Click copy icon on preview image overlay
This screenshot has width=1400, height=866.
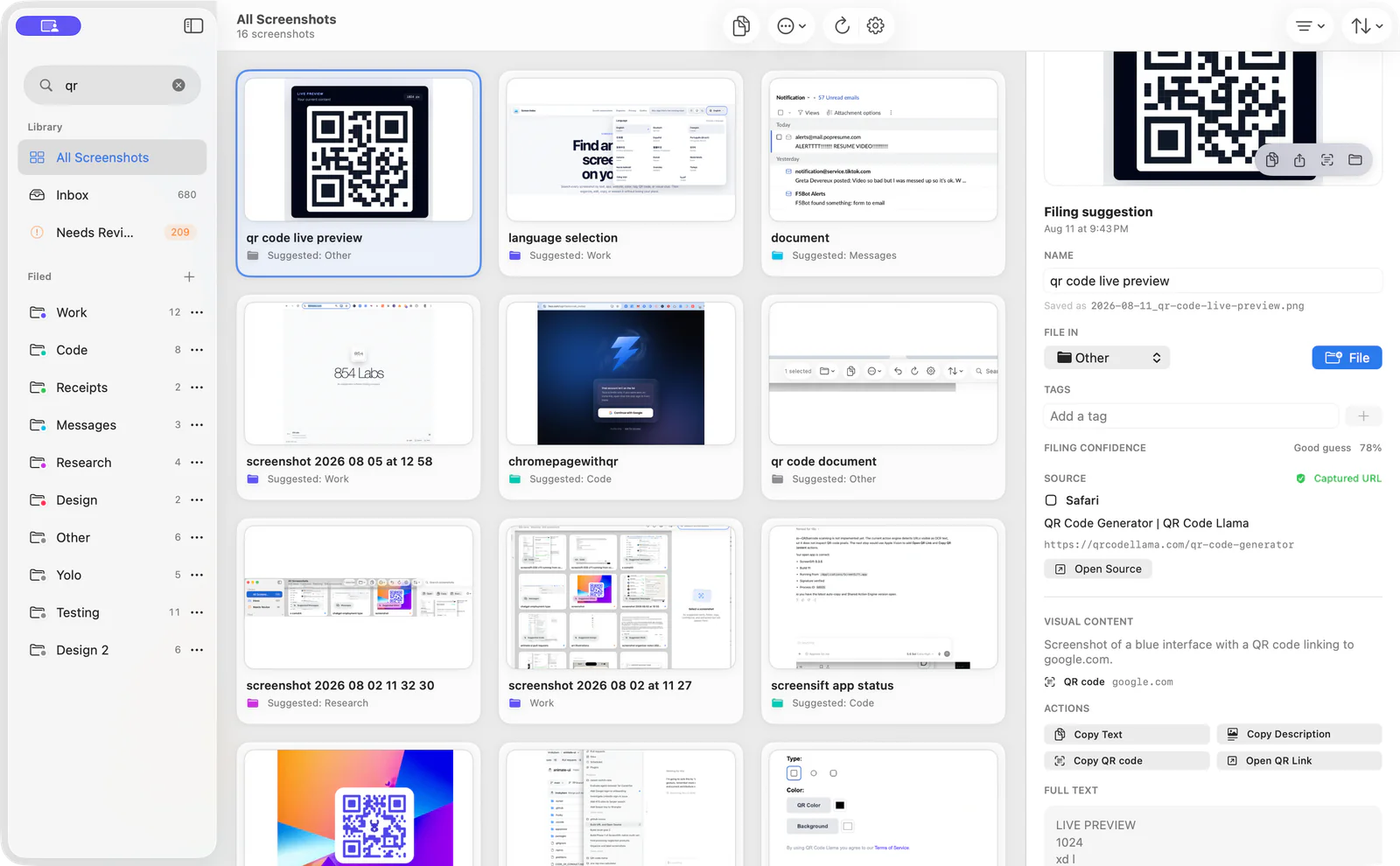coord(1272,160)
